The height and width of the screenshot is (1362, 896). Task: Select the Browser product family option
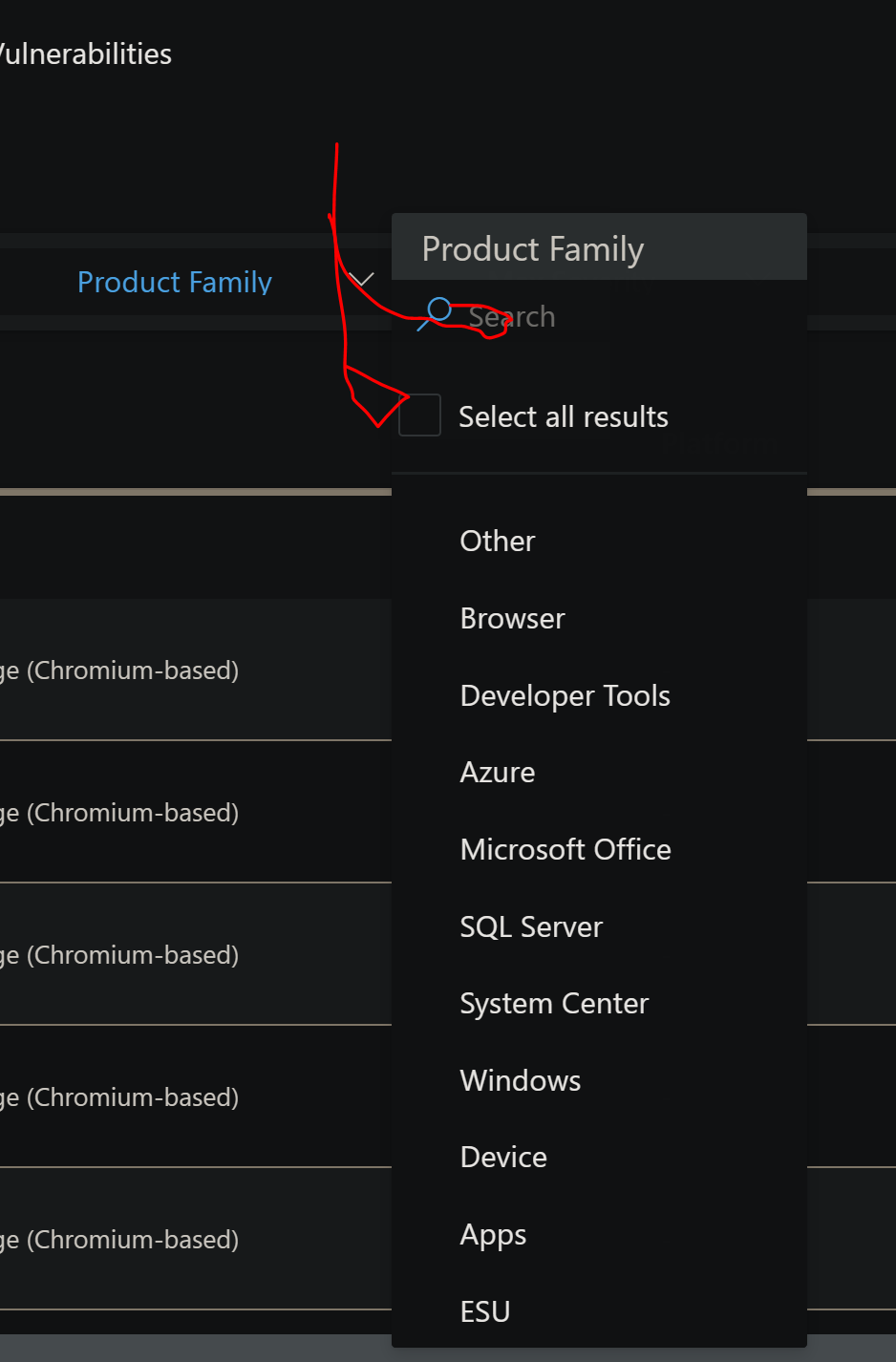(x=512, y=618)
